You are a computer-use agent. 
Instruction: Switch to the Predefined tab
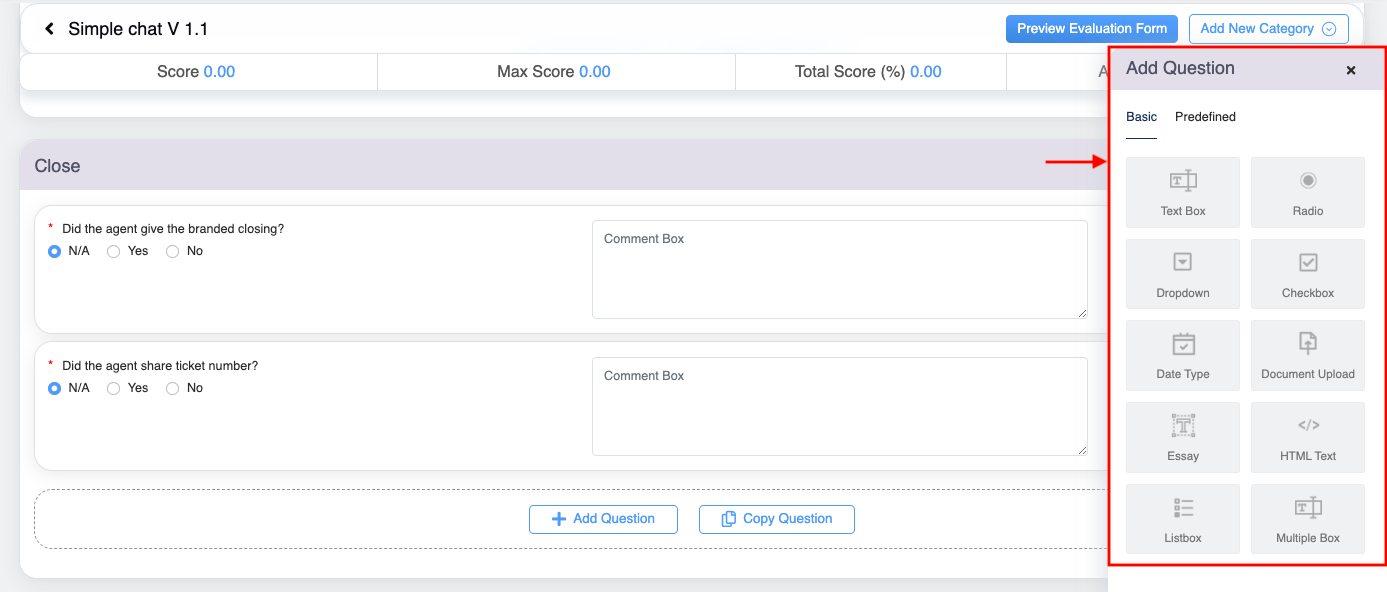(x=1205, y=117)
